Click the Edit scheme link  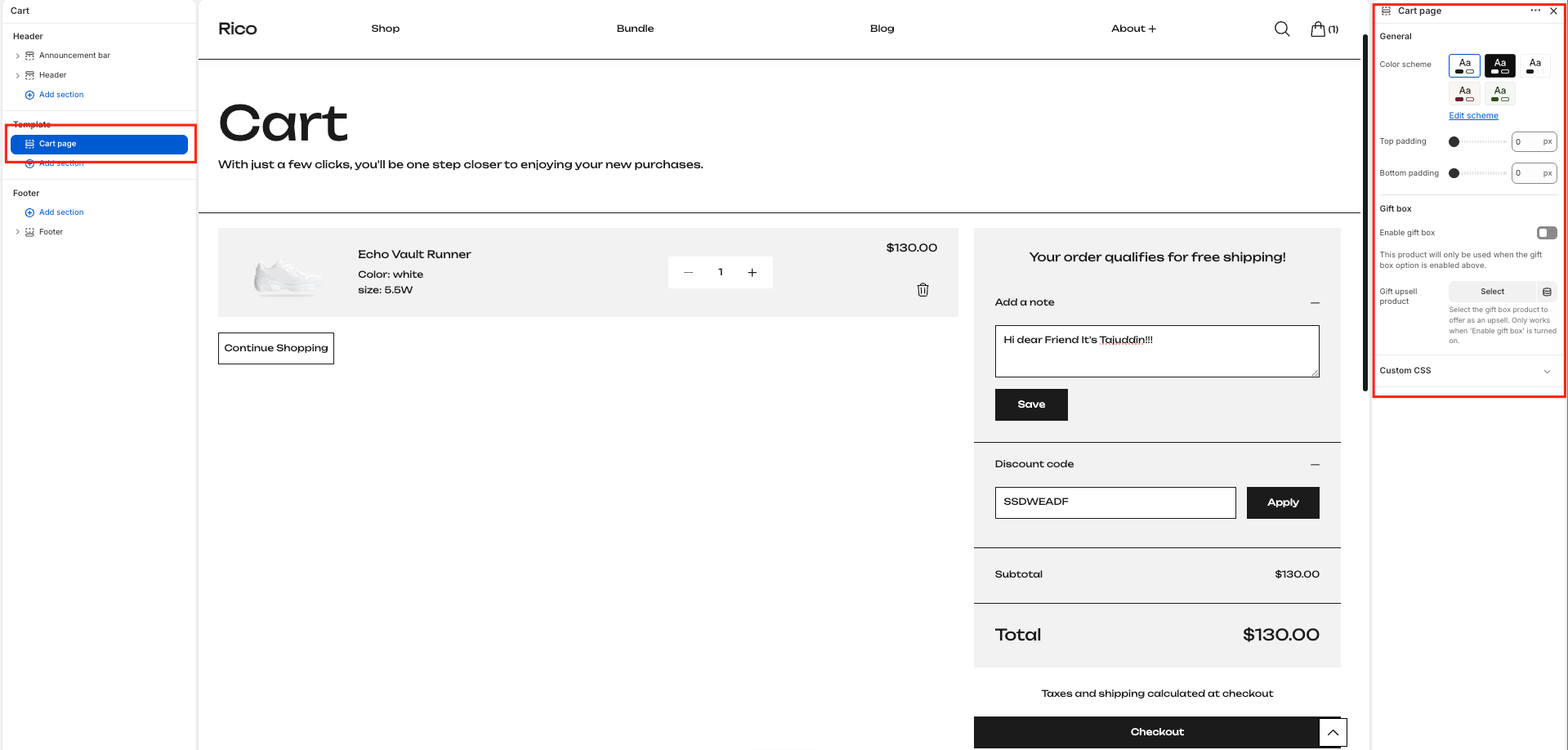tap(1473, 116)
